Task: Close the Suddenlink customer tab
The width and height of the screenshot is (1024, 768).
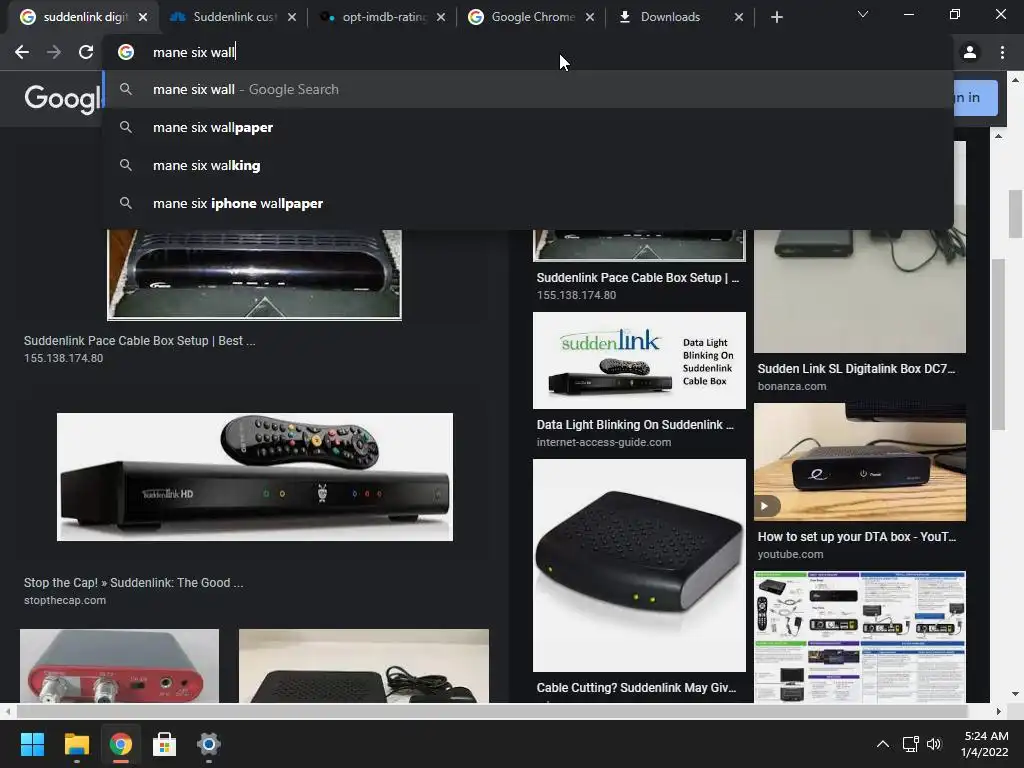Action: click(x=292, y=18)
